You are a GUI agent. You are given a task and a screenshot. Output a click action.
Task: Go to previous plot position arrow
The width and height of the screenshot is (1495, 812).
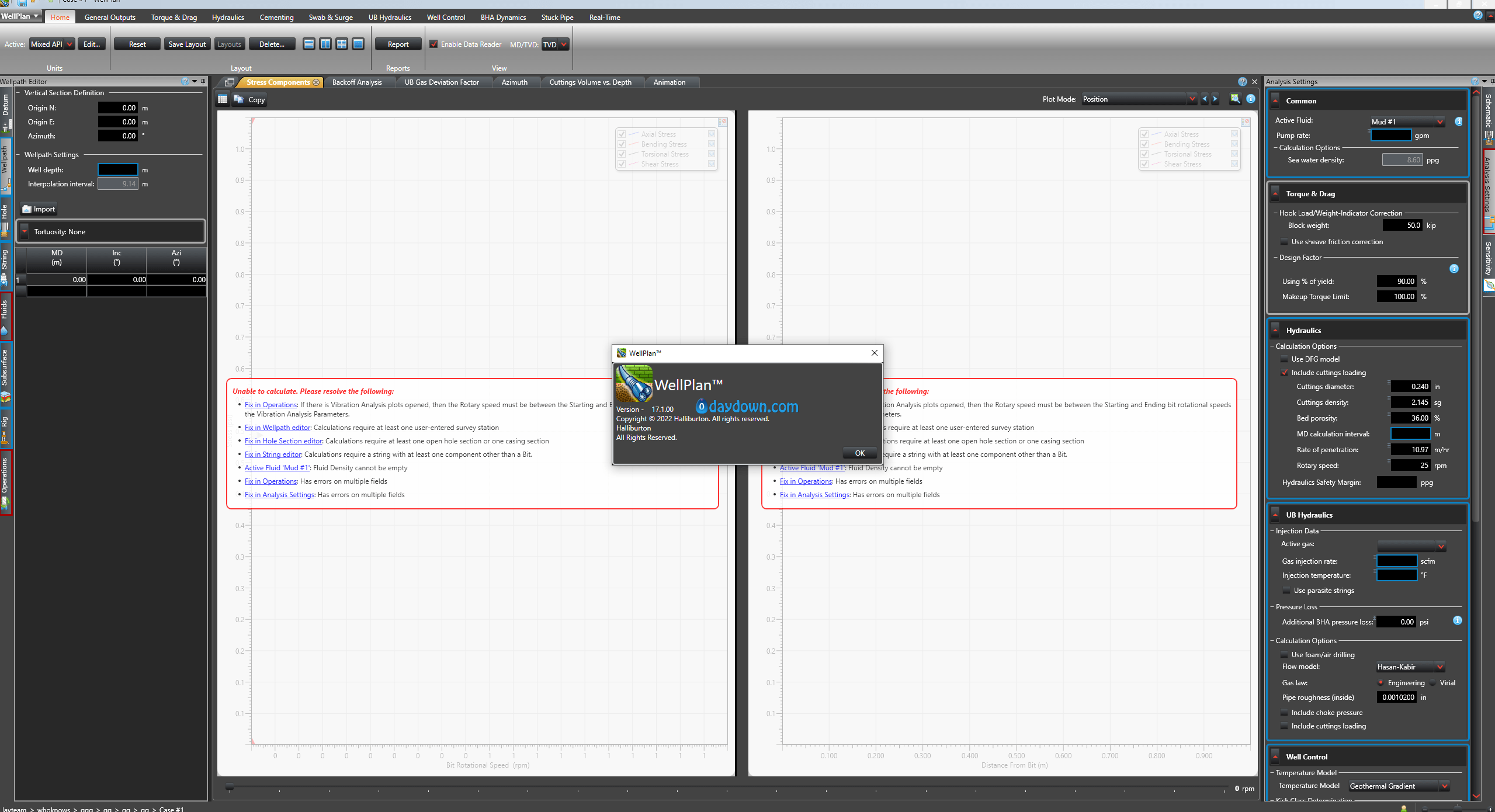[x=1204, y=99]
